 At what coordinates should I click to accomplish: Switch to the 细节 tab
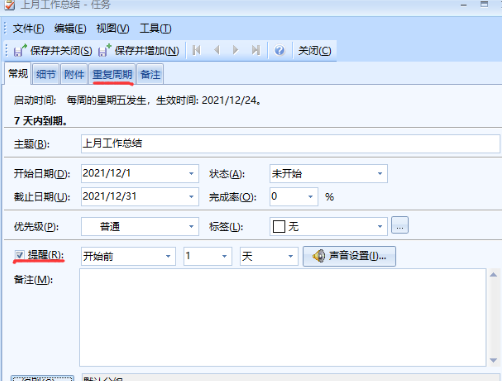coord(46,74)
